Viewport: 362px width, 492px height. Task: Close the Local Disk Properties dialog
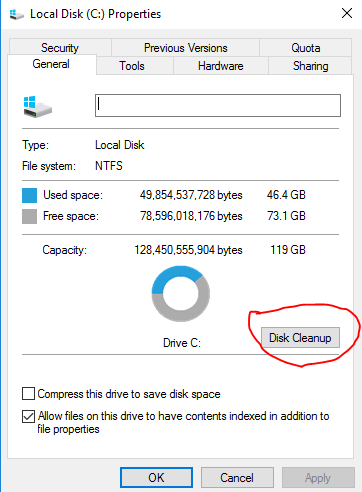[347, 14]
